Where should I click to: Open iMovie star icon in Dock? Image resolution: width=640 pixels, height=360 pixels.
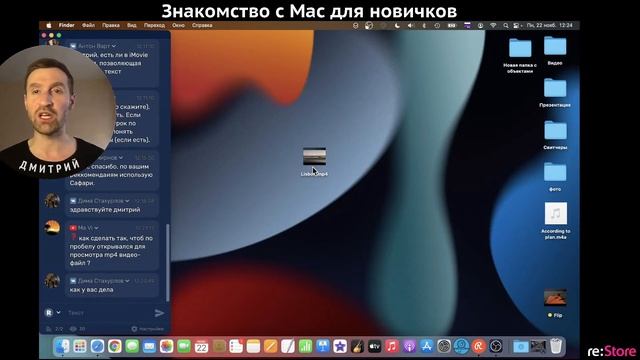(x=340, y=347)
